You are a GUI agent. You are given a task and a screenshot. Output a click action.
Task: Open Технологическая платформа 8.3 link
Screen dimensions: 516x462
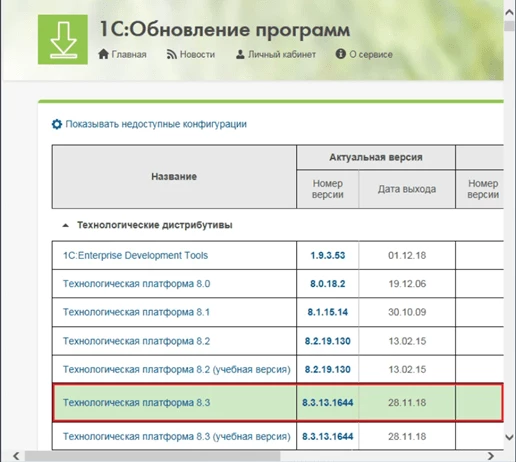137,403
